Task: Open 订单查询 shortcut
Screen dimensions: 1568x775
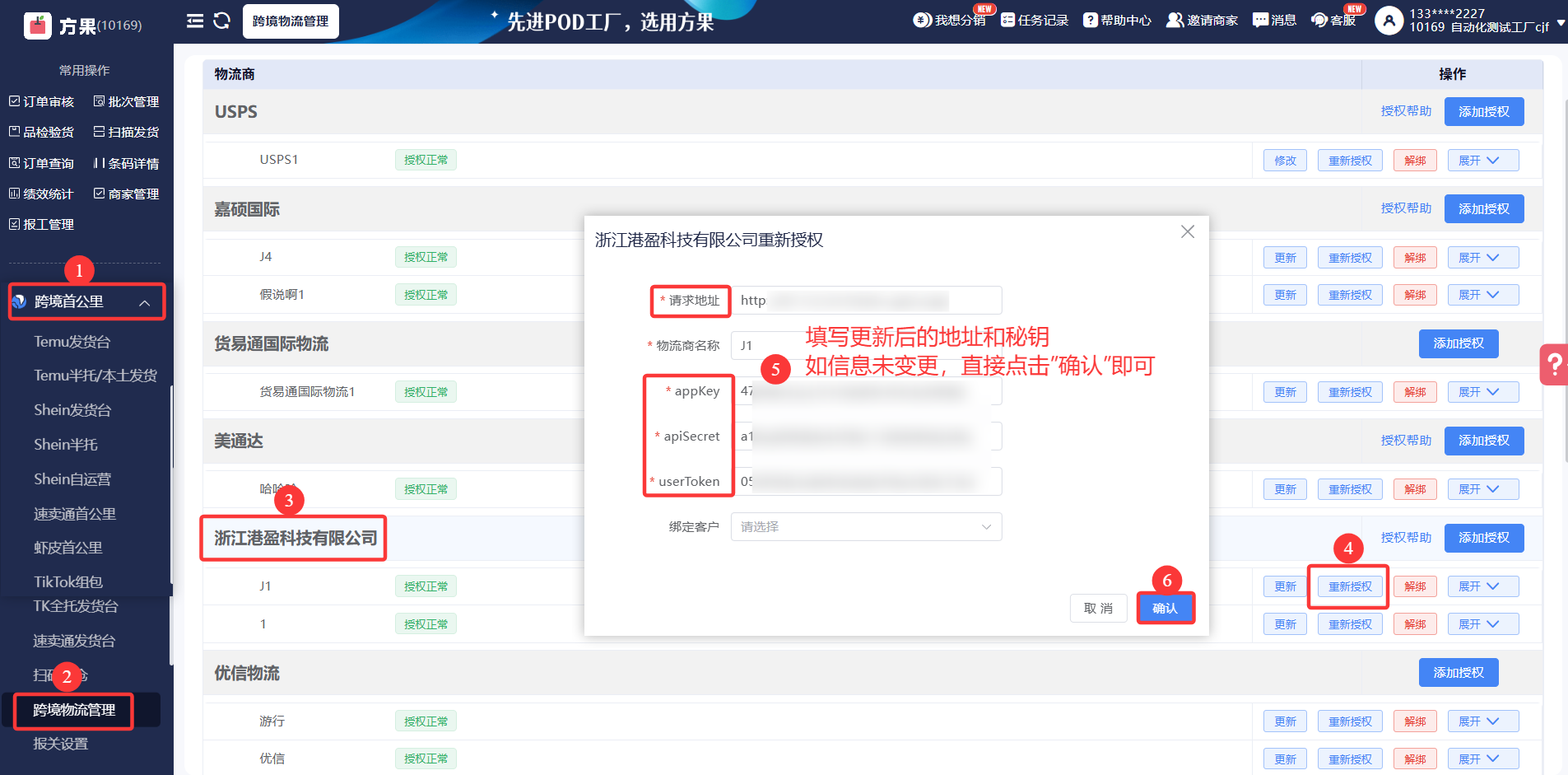Action: click(42, 163)
